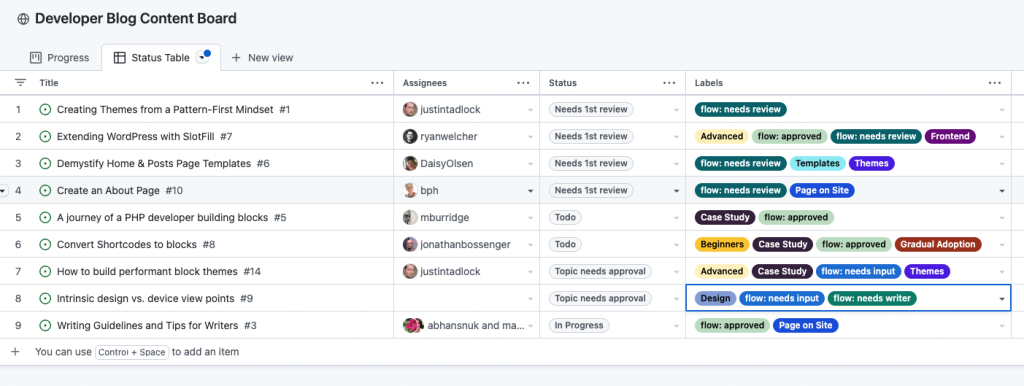Open Status Table view options caret

click(202, 57)
